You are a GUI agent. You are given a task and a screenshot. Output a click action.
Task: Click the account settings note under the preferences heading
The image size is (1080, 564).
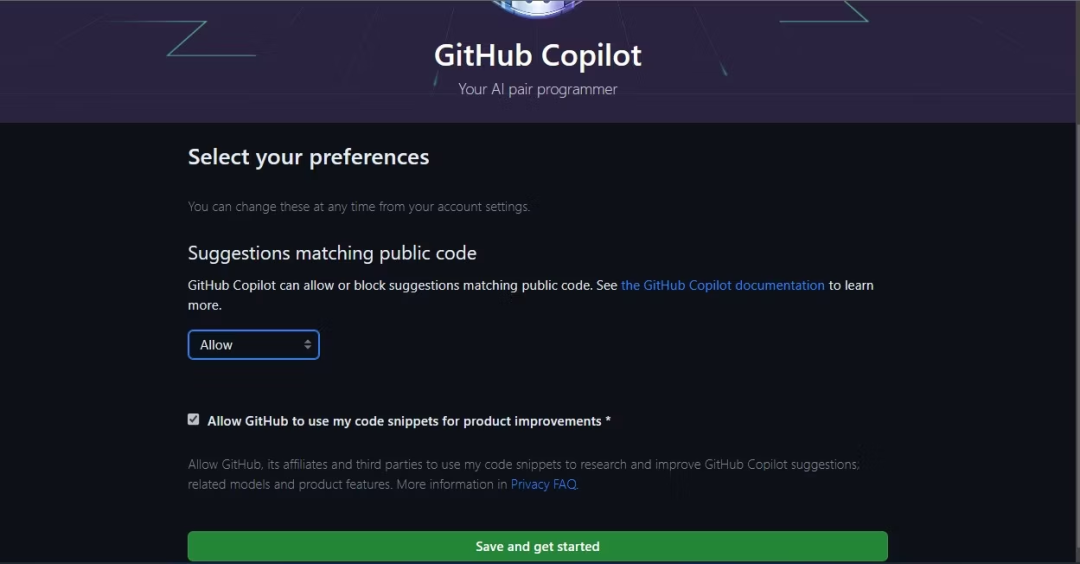pos(359,207)
